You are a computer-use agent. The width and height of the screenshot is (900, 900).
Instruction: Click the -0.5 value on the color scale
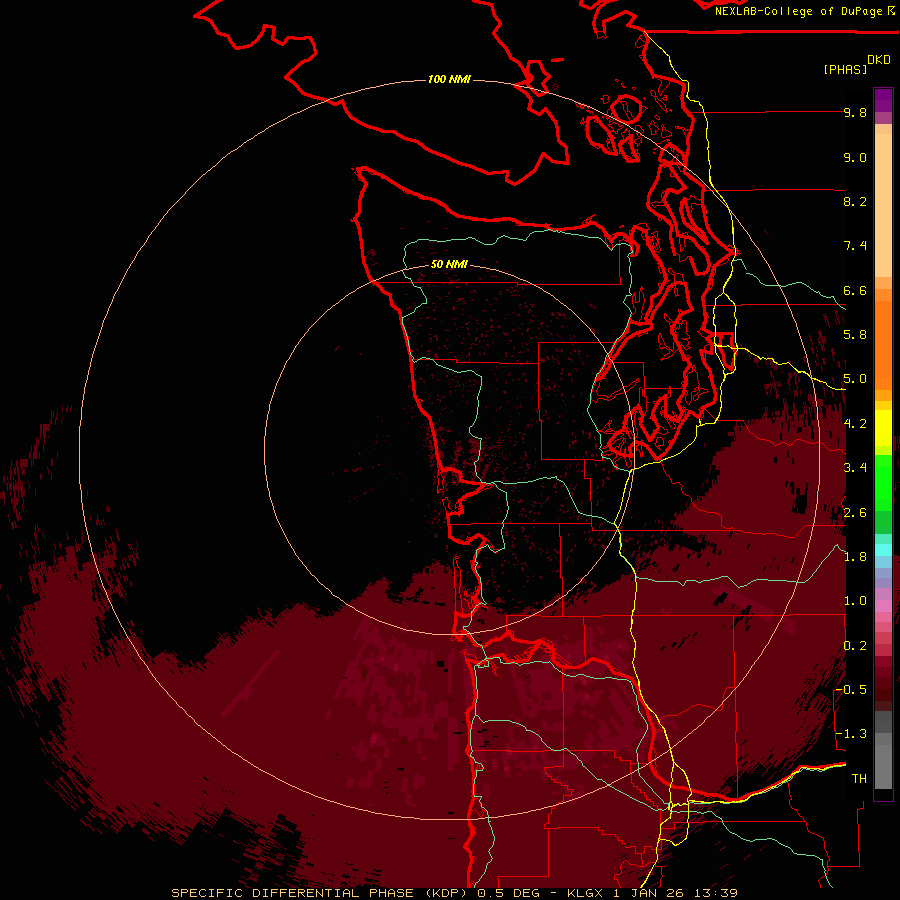pyautogui.click(x=851, y=690)
